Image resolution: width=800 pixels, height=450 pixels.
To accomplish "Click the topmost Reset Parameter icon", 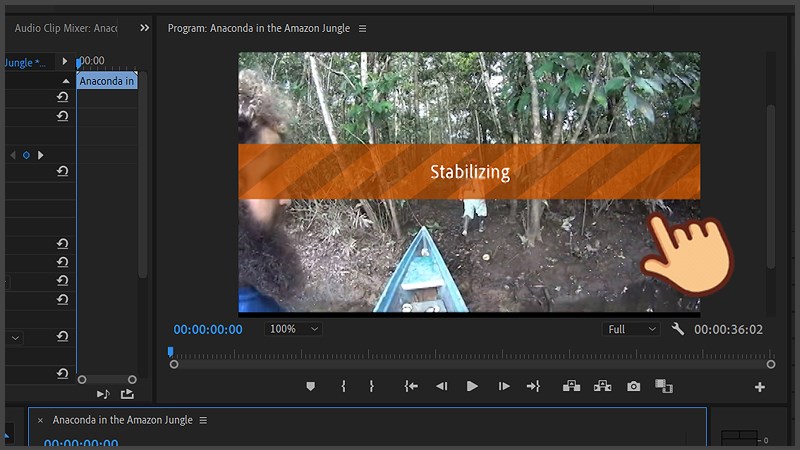I will (x=62, y=97).
